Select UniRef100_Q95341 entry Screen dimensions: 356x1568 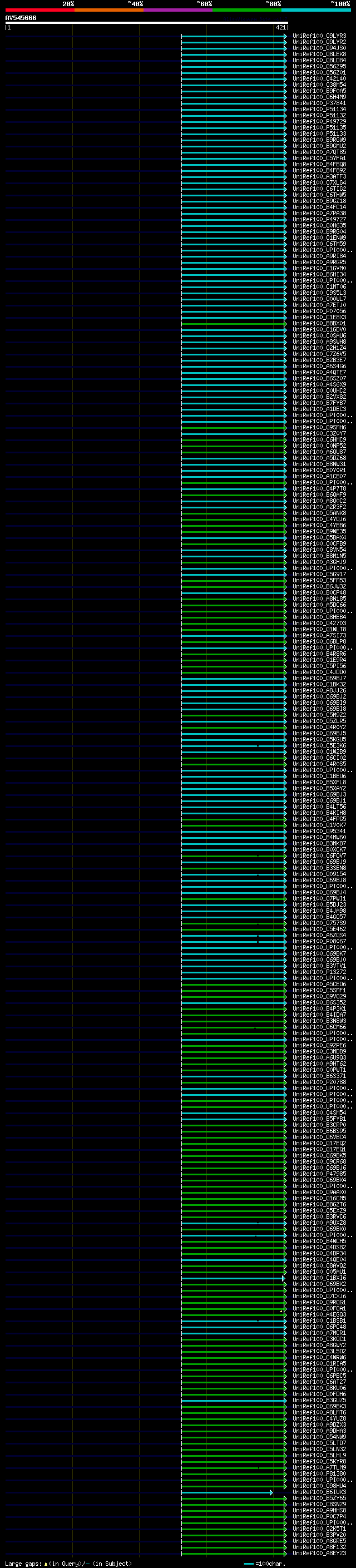(x=319, y=831)
